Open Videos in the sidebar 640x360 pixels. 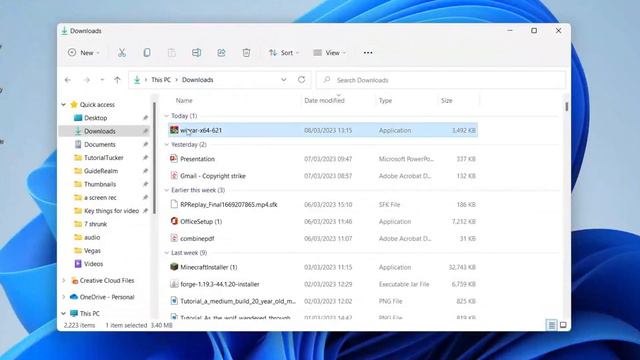(x=93, y=264)
